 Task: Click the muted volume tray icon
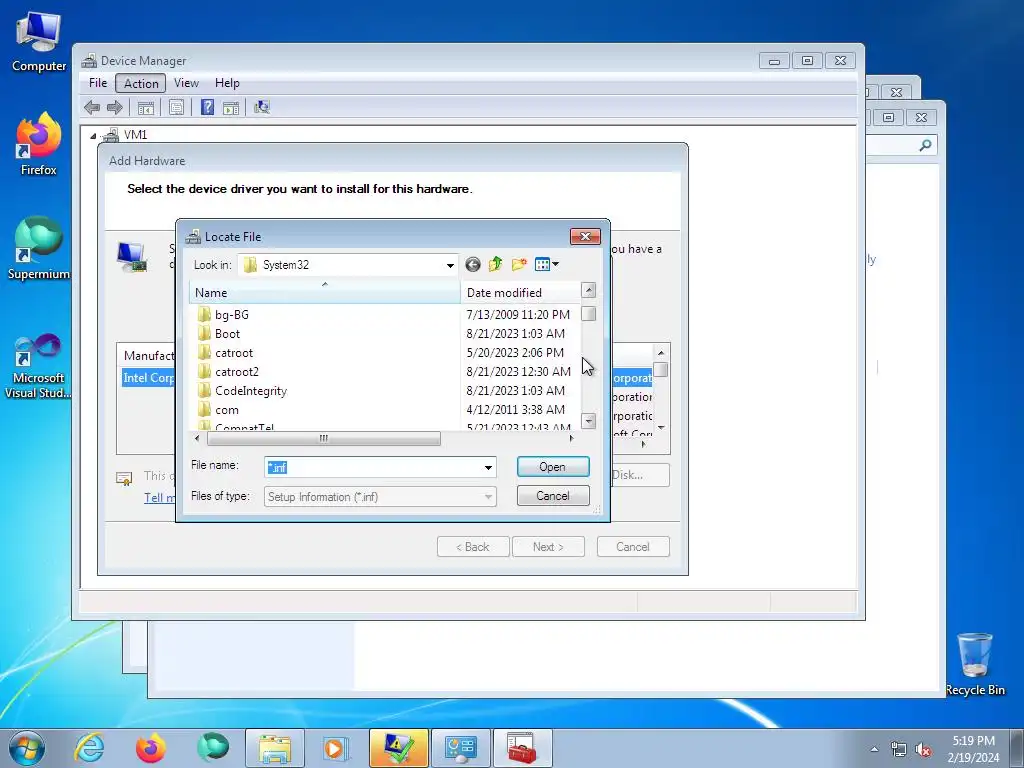pos(922,750)
